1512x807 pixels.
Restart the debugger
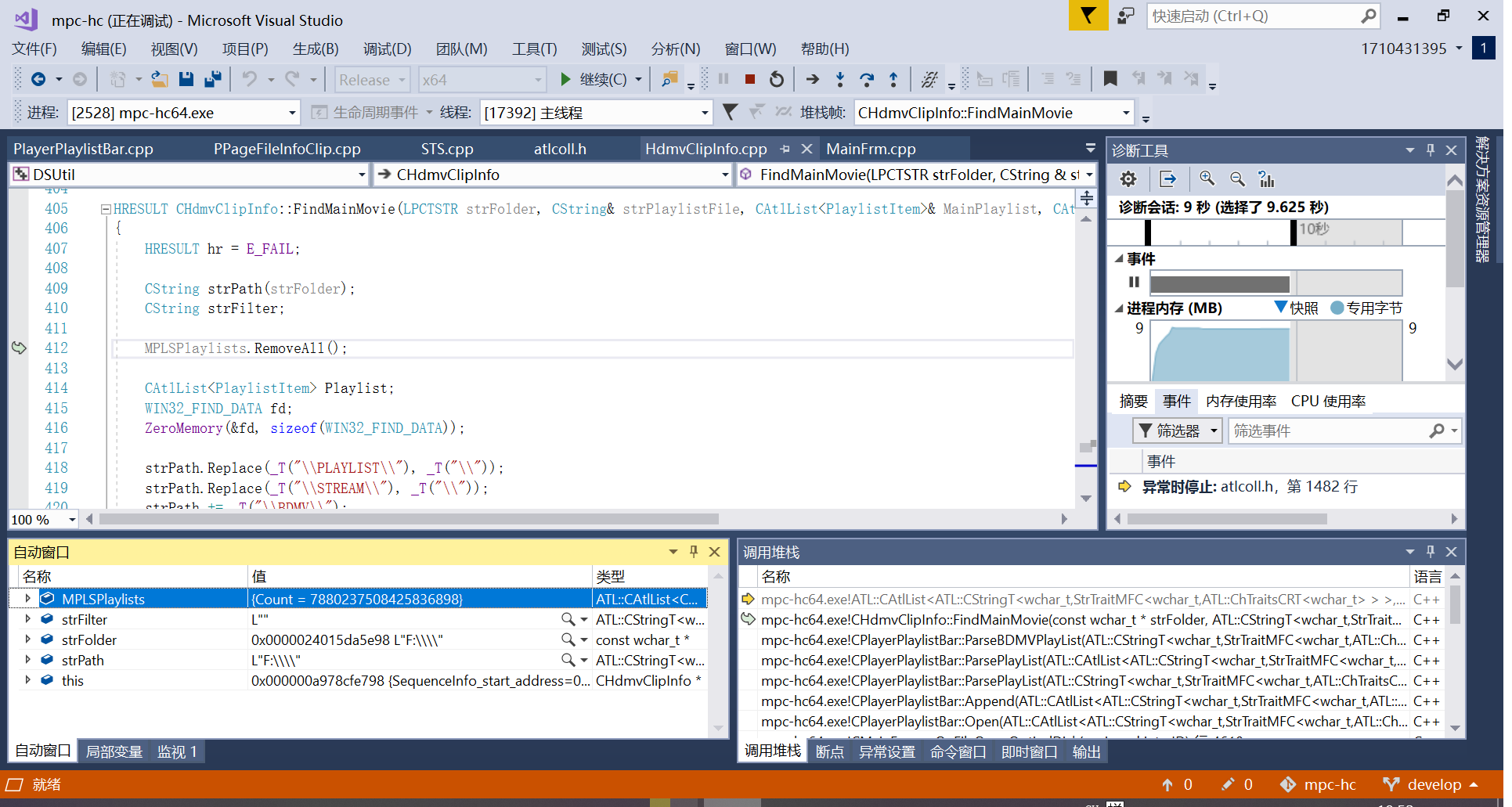point(776,78)
